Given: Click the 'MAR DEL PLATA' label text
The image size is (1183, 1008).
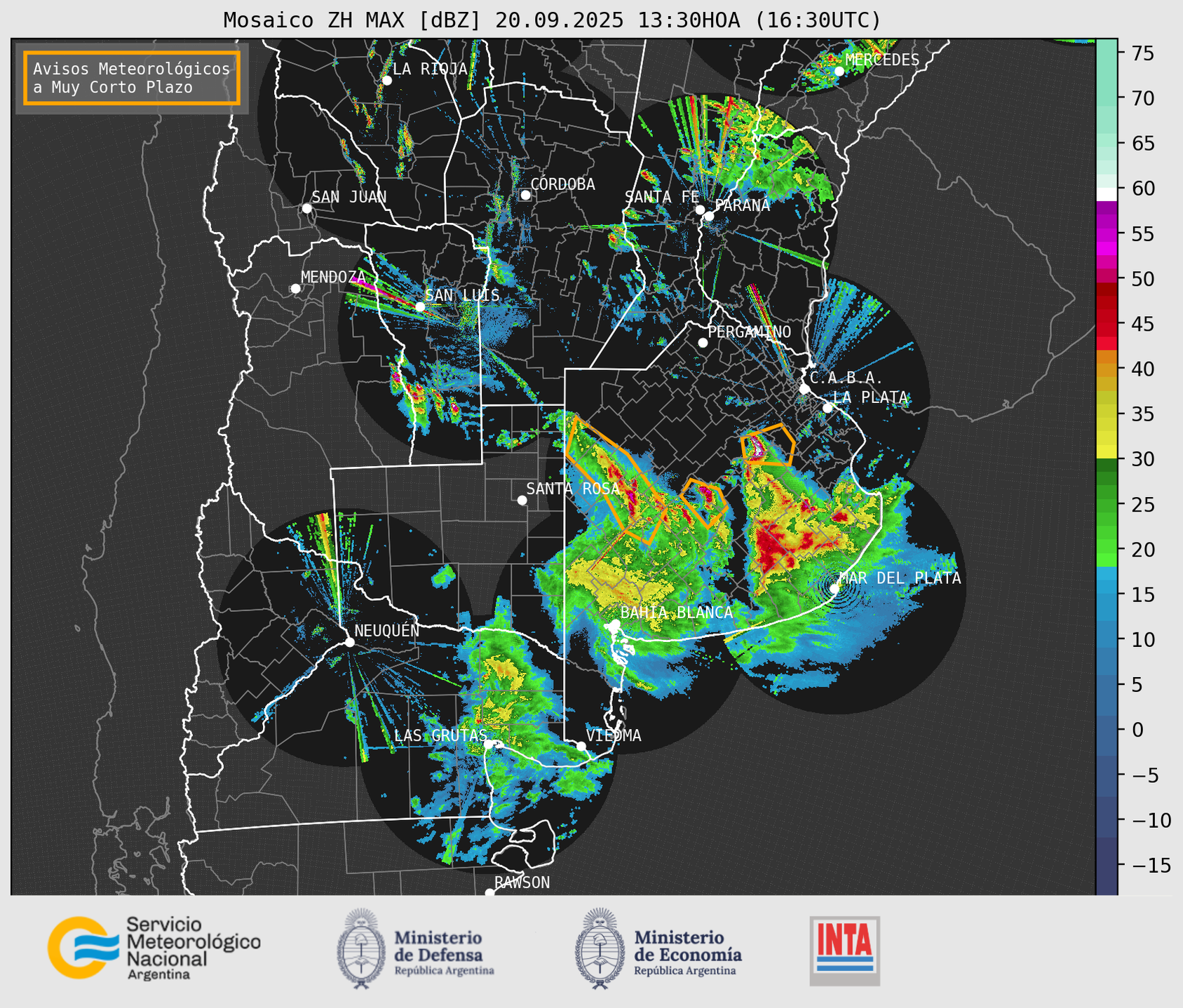Looking at the screenshot, I should point(900,578).
